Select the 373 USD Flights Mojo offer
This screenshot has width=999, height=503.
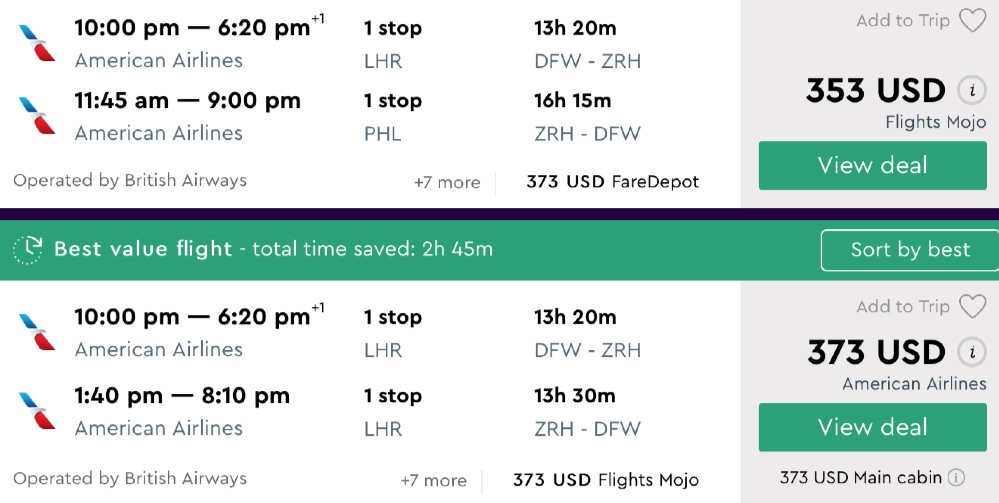click(605, 480)
